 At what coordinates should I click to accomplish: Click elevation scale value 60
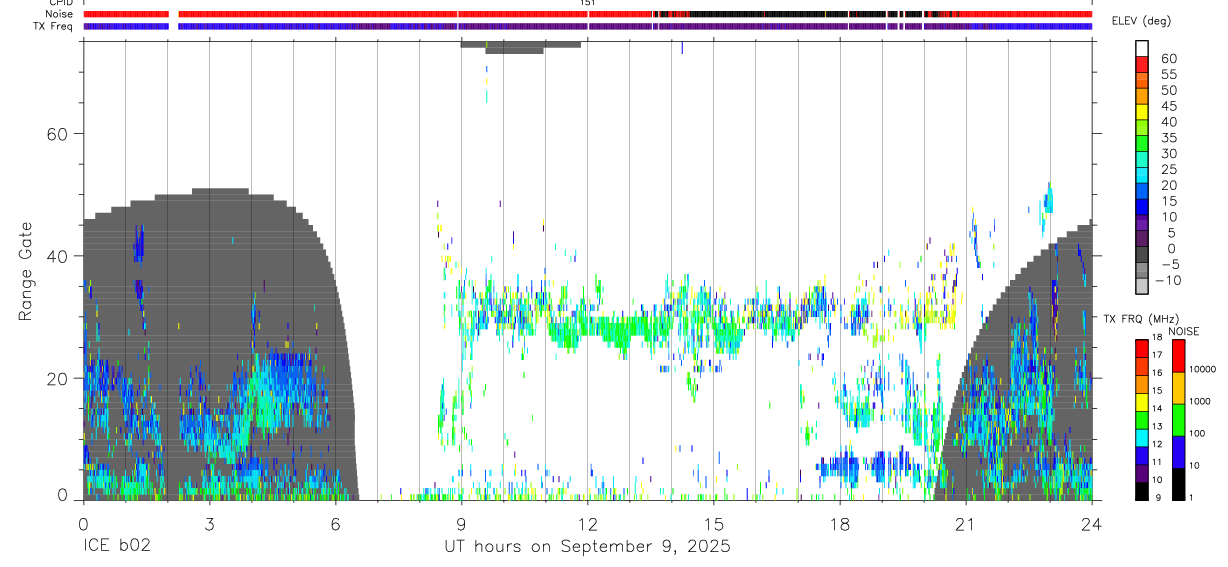[x=1168, y=58]
